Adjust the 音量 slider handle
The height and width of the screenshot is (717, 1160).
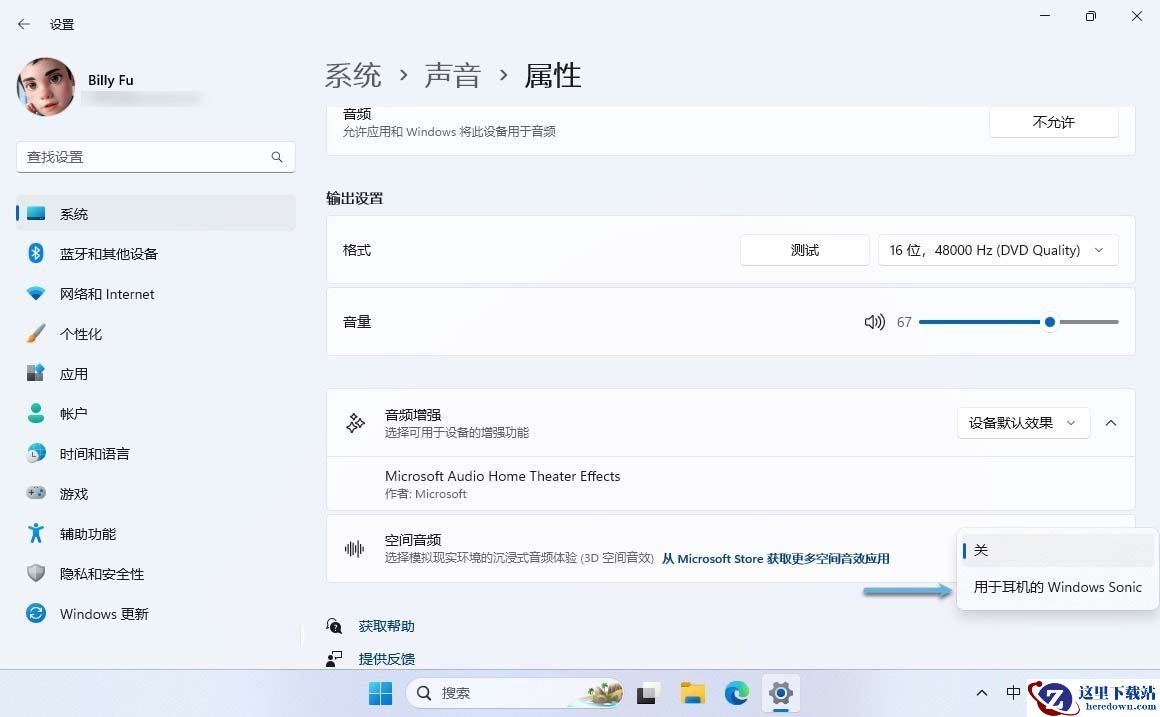pos(1050,322)
